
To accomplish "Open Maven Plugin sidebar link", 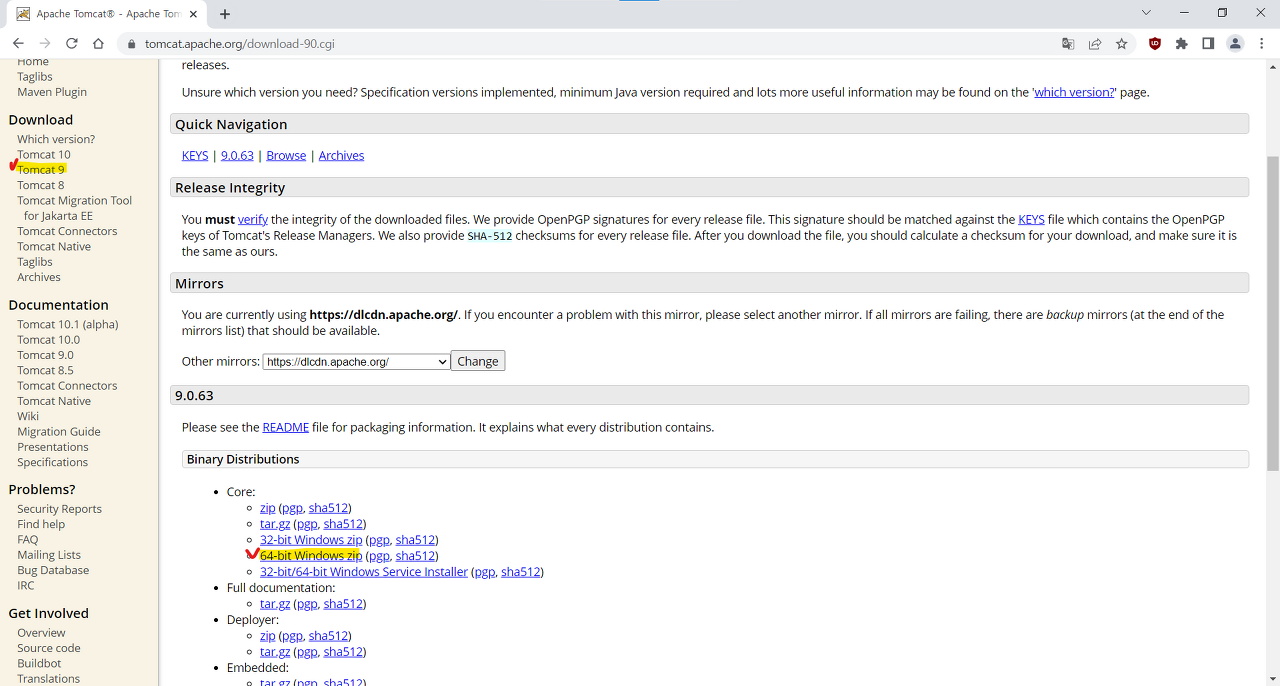I will tap(52, 92).
